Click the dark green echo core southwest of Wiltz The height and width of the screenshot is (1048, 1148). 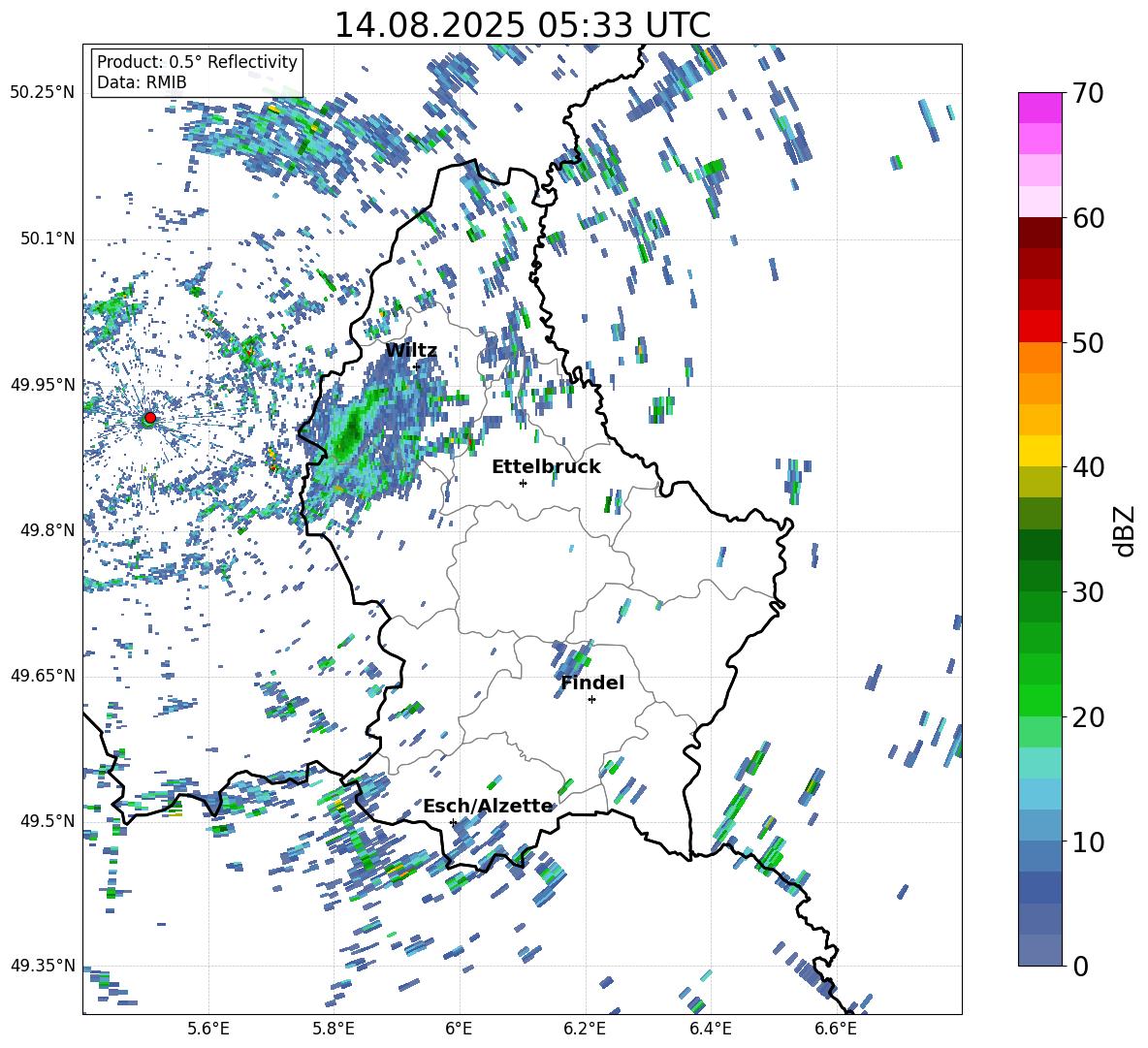pyautogui.click(x=350, y=433)
